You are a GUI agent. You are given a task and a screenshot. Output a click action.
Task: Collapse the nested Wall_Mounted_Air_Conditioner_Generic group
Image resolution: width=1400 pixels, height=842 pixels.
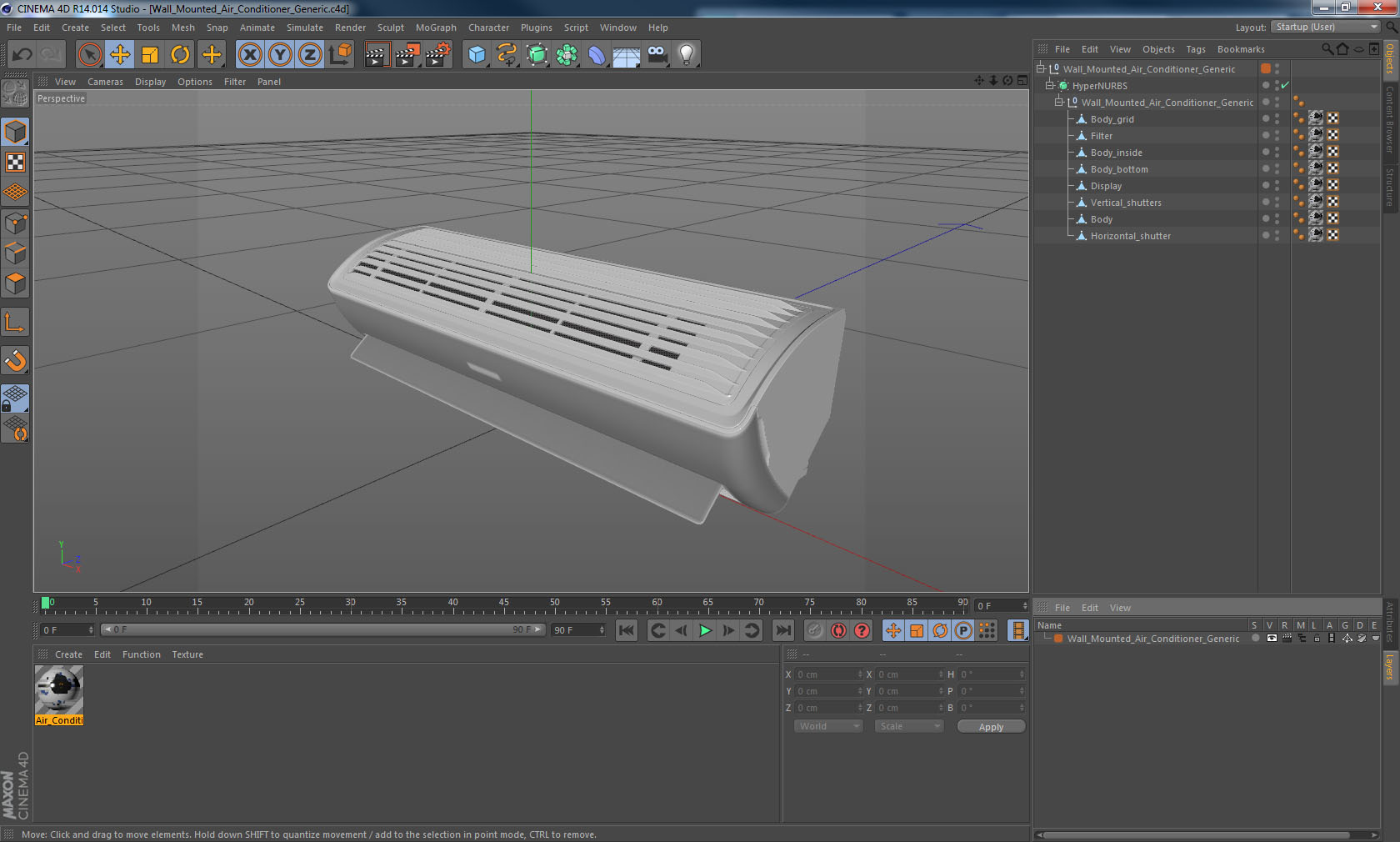1059,103
